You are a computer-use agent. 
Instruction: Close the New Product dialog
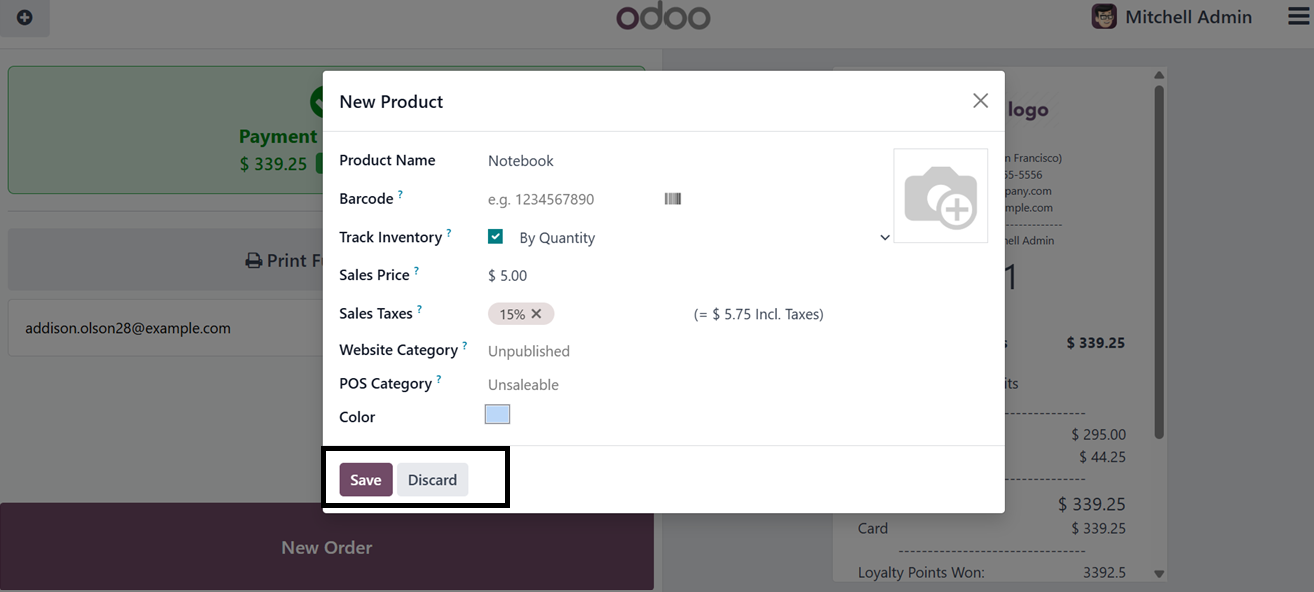[x=980, y=101]
